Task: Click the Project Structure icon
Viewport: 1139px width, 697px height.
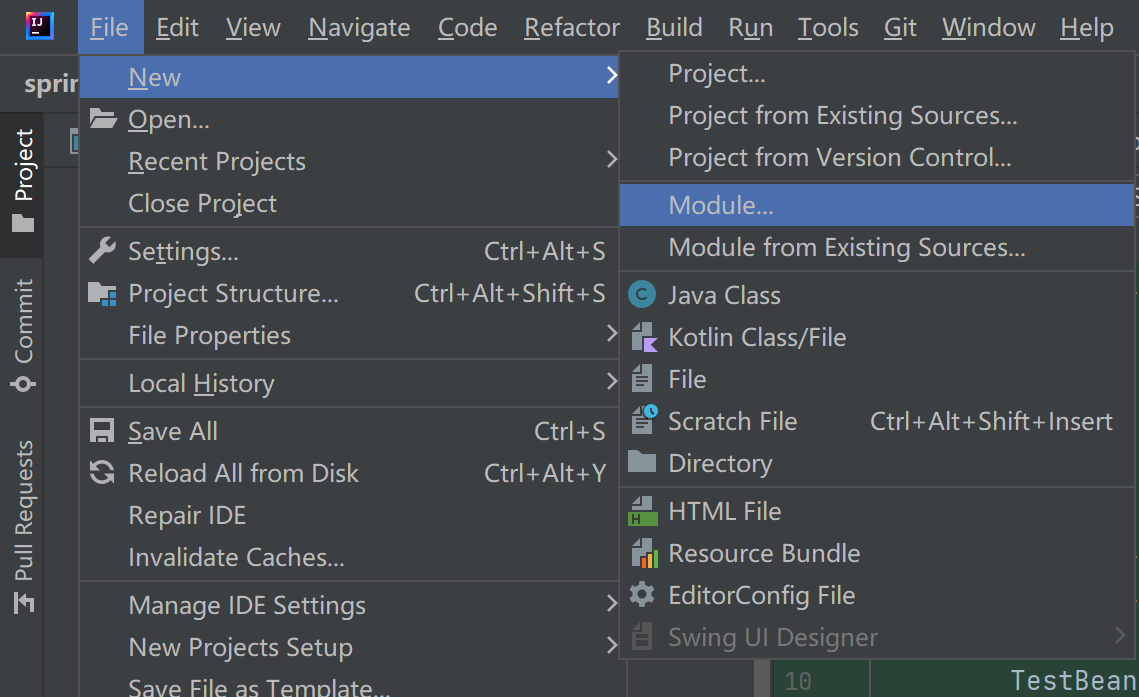Action: (x=102, y=293)
